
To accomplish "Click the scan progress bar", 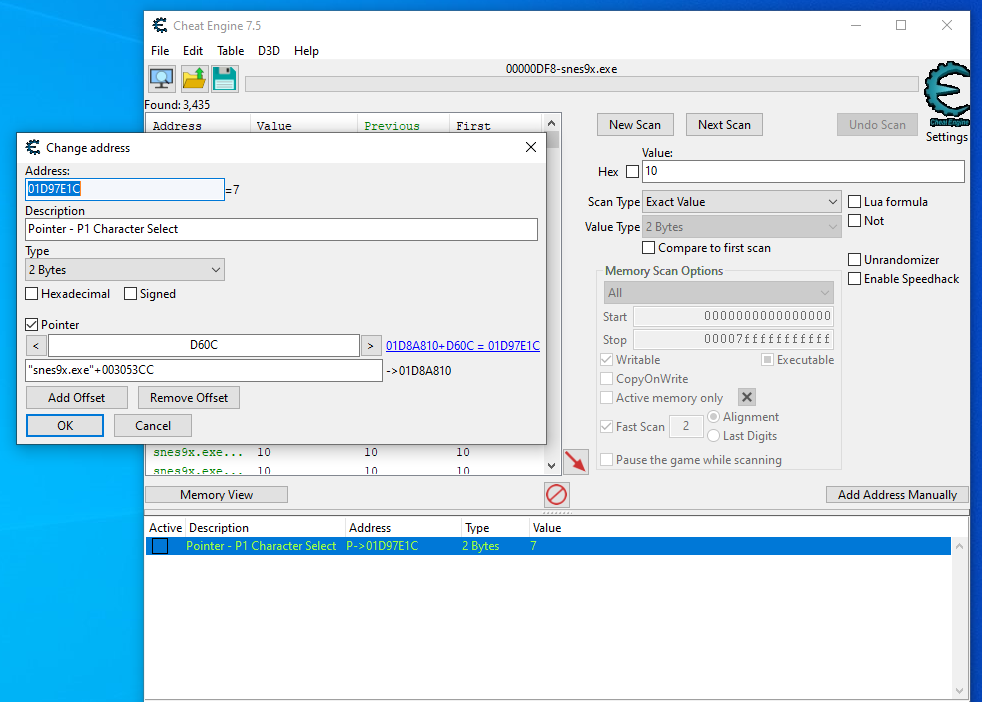I will coord(581,85).
